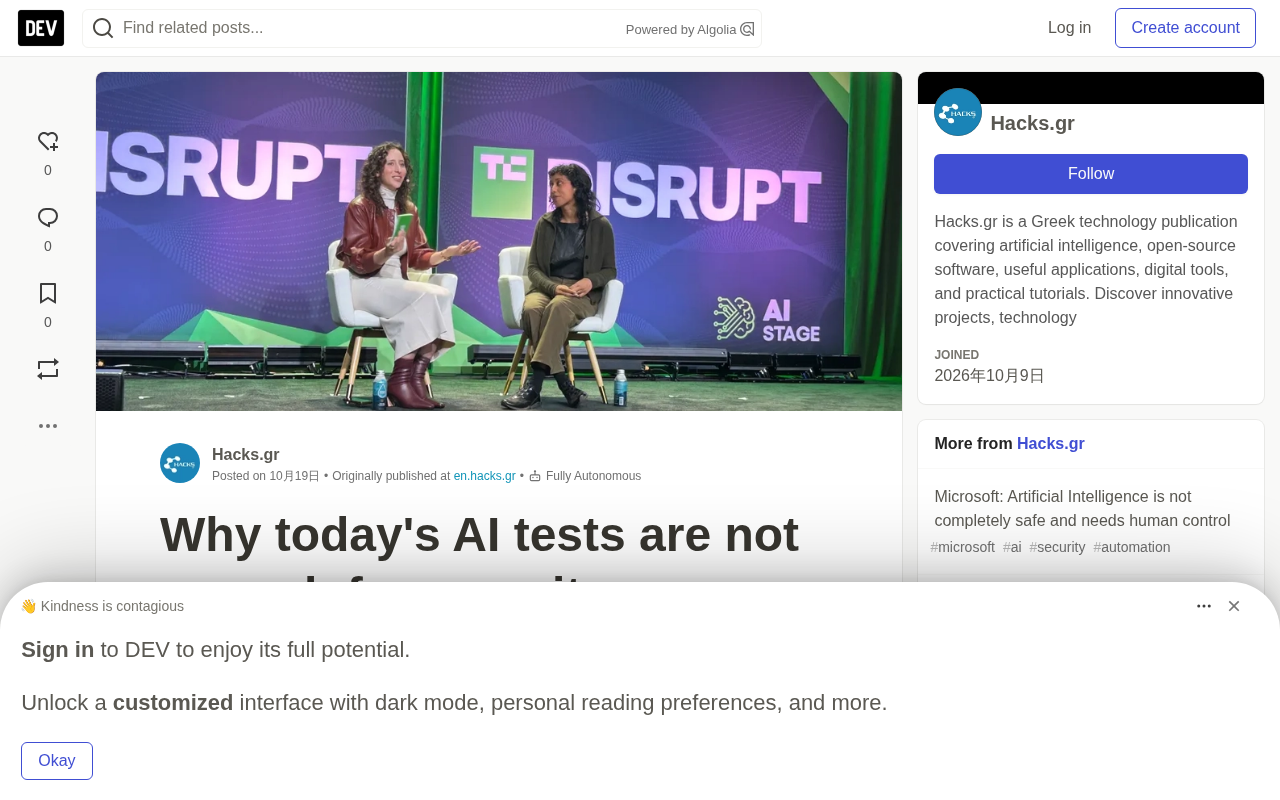1280x800 pixels.
Task: Select the #ai tag
Action: click(x=1012, y=547)
